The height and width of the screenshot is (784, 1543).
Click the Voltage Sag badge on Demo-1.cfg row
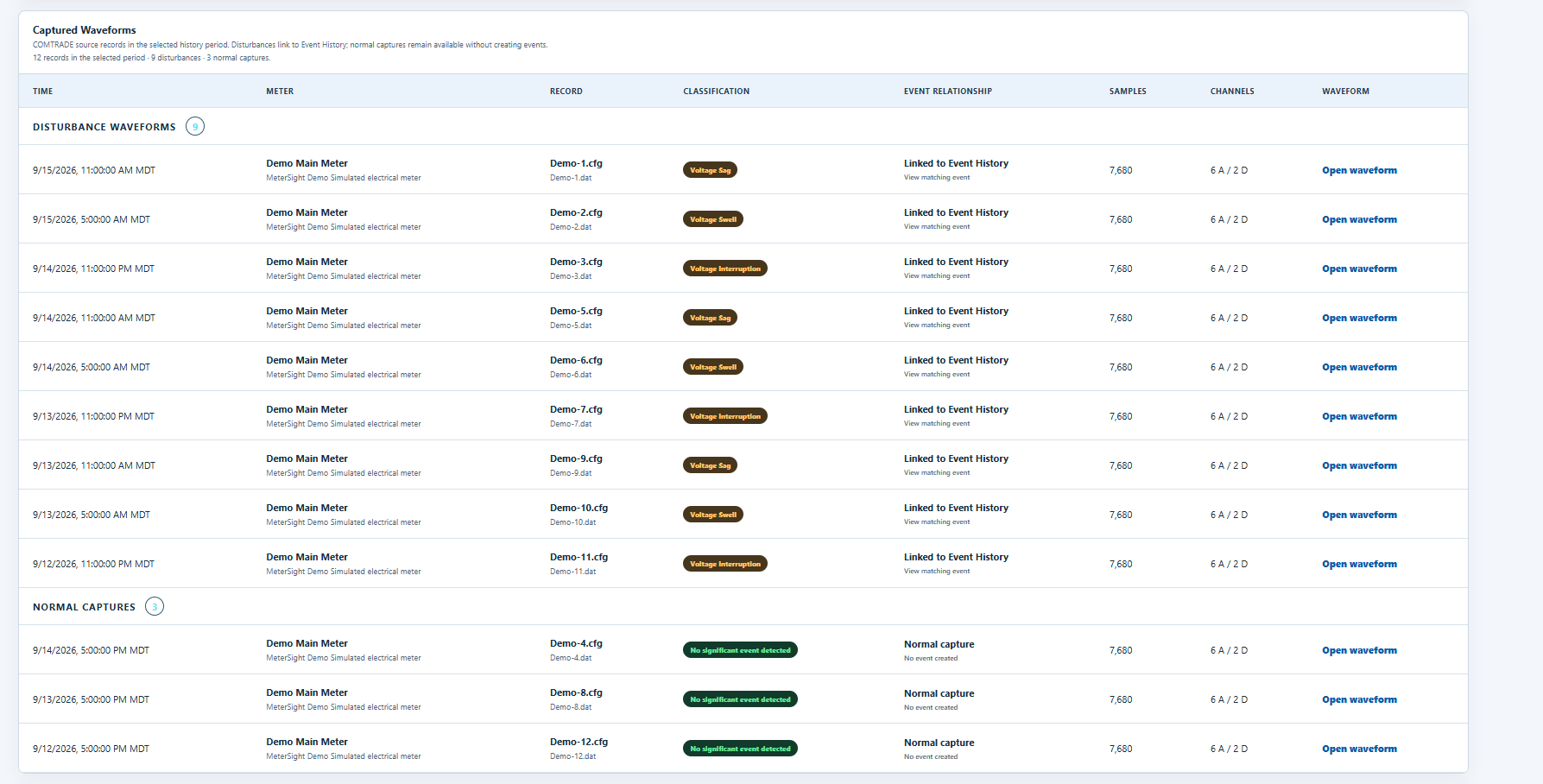coord(710,170)
